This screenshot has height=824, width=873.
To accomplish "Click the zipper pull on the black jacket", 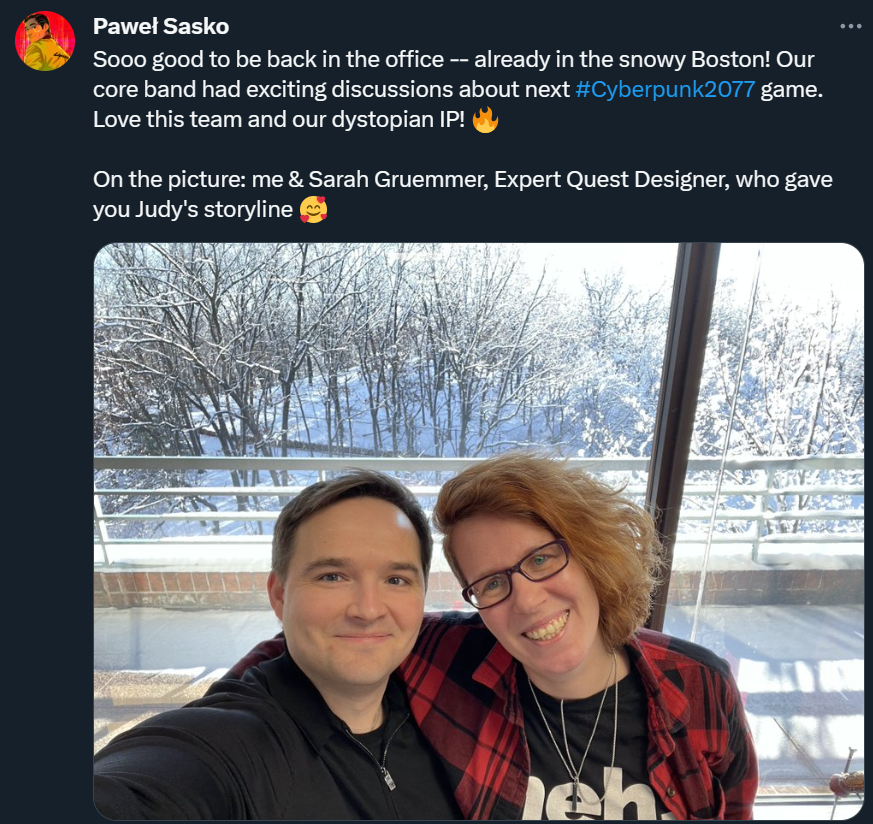I will pyautogui.click(x=389, y=776).
